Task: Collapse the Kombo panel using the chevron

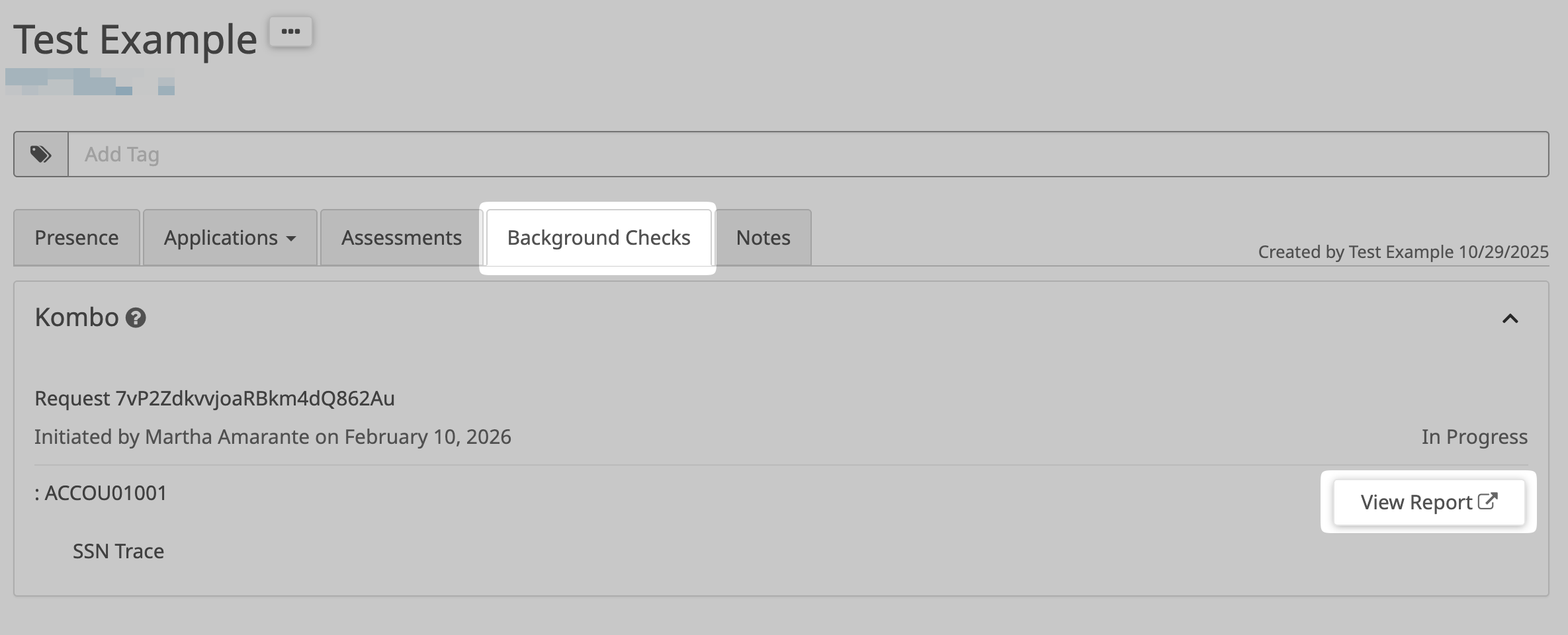Action: (x=1510, y=319)
